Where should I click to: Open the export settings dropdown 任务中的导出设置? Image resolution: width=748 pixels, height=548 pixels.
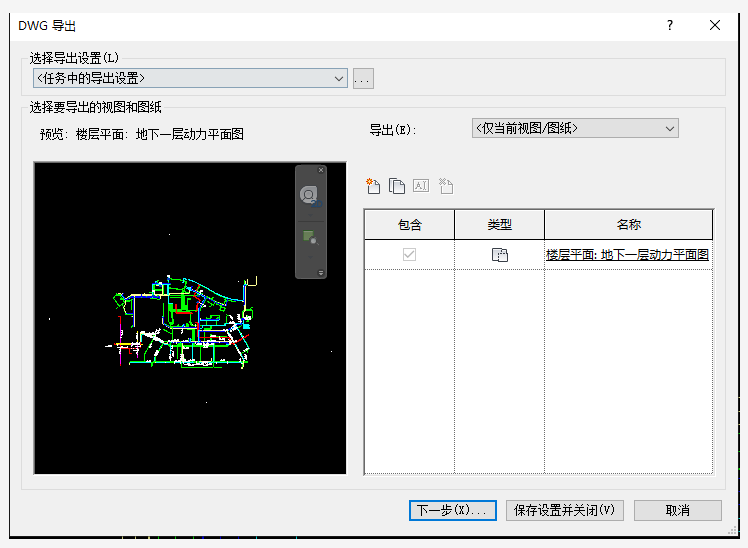[x=190, y=78]
